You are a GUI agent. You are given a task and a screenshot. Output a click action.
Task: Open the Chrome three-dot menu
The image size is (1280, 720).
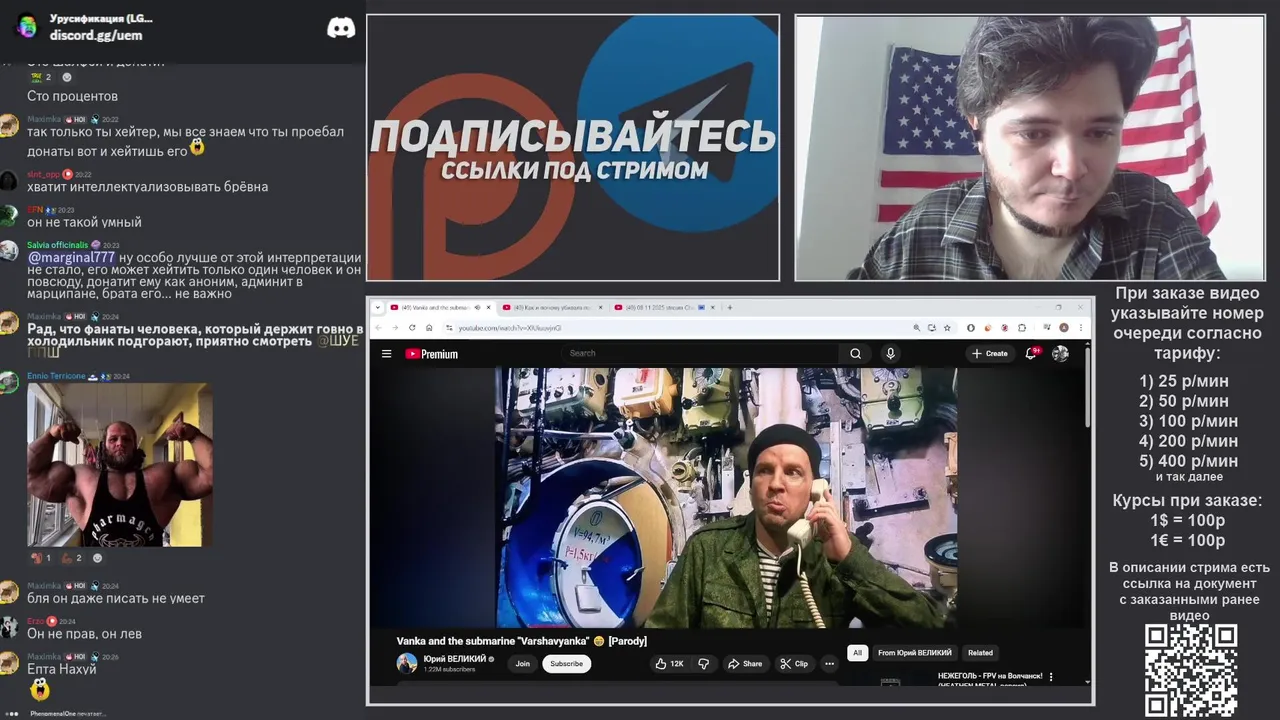1081,327
